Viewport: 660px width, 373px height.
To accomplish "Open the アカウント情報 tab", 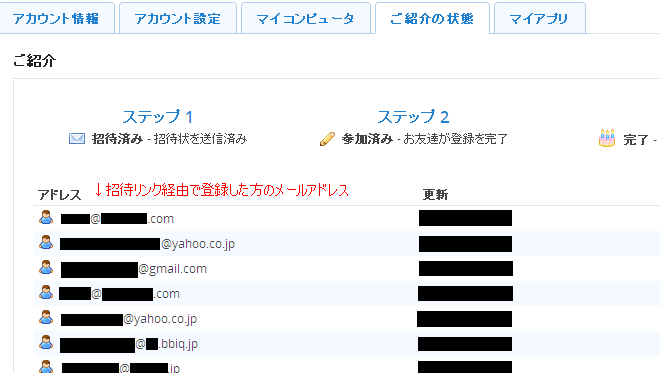I will pyautogui.click(x=56, y=19).
